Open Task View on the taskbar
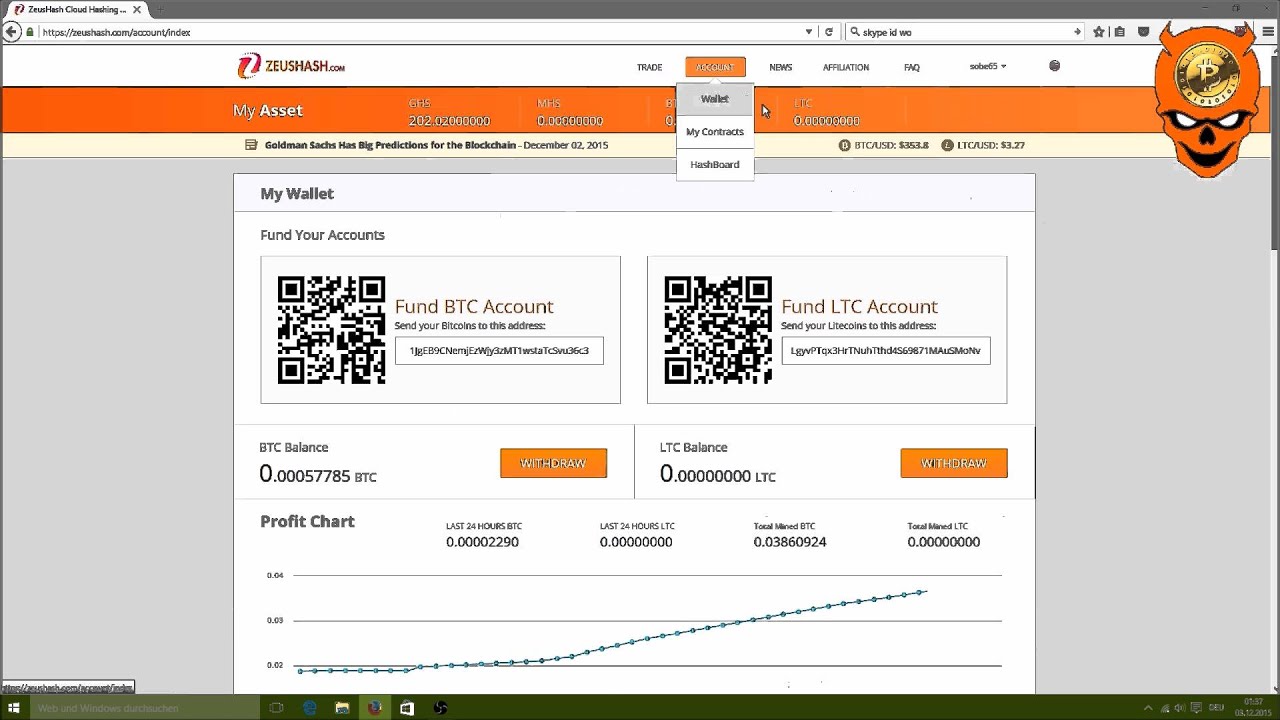This screenshot has width=1280, height=720. [277, 708]
